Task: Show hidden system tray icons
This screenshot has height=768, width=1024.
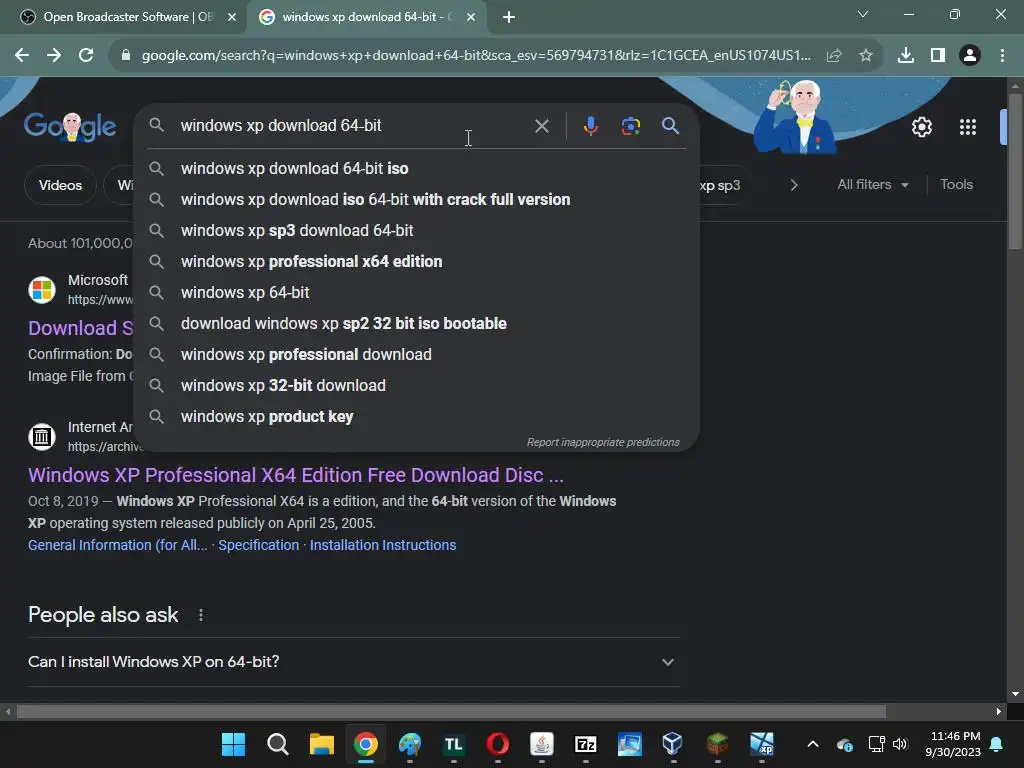Action: (812, 744)
